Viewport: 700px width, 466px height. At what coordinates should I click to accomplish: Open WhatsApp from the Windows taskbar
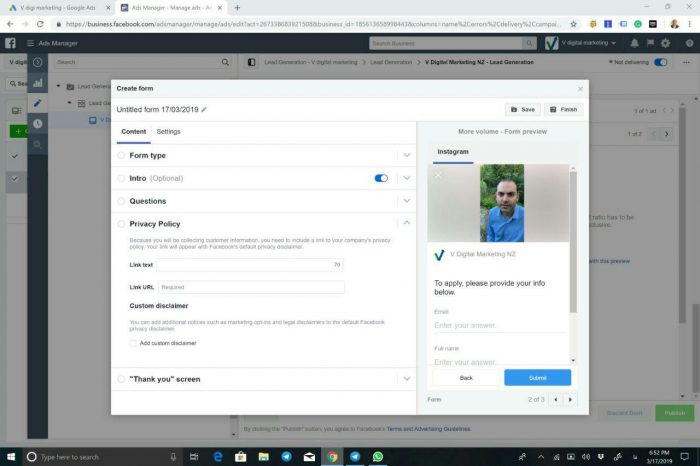point(378,456)
